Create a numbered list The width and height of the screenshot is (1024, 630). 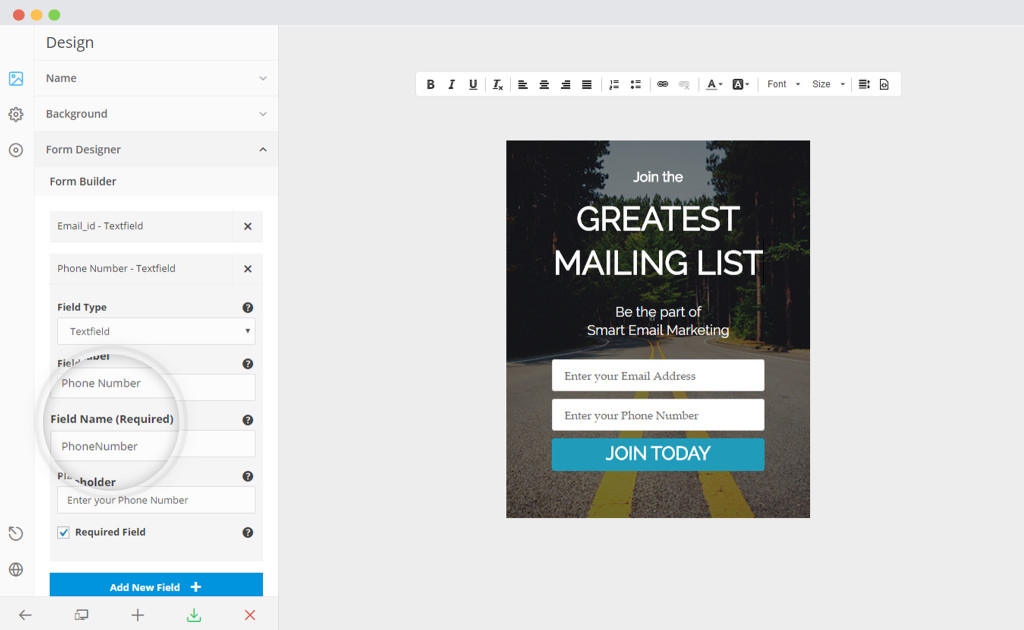click(x=614, y=84)
